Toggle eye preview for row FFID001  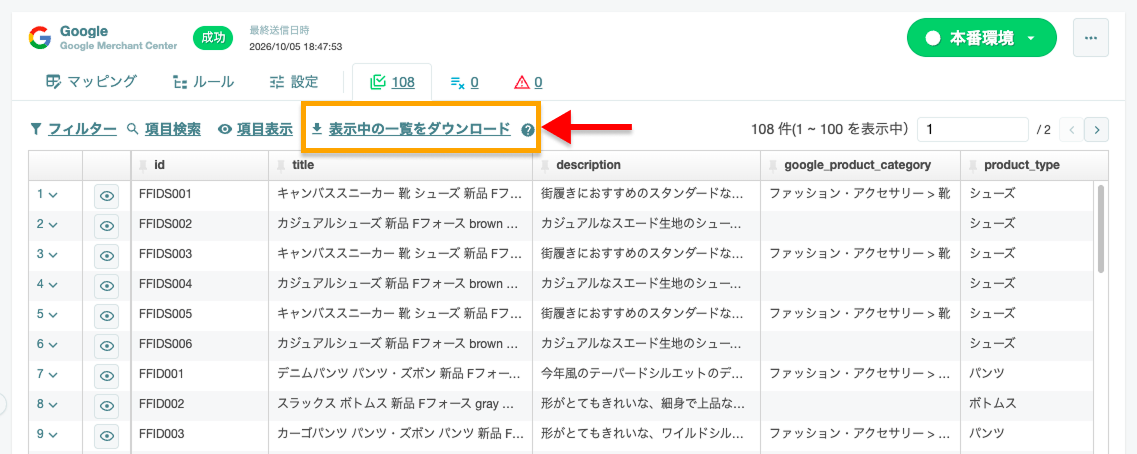click(107, 376)
